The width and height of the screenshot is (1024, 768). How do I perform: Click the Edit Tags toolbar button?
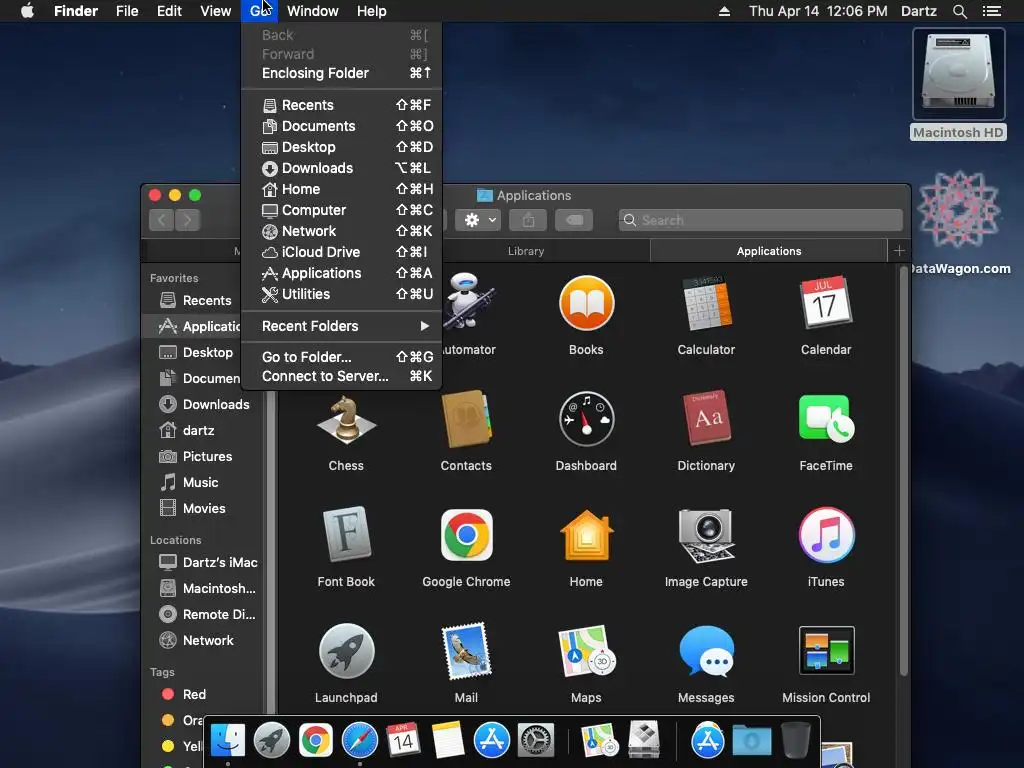574,220
